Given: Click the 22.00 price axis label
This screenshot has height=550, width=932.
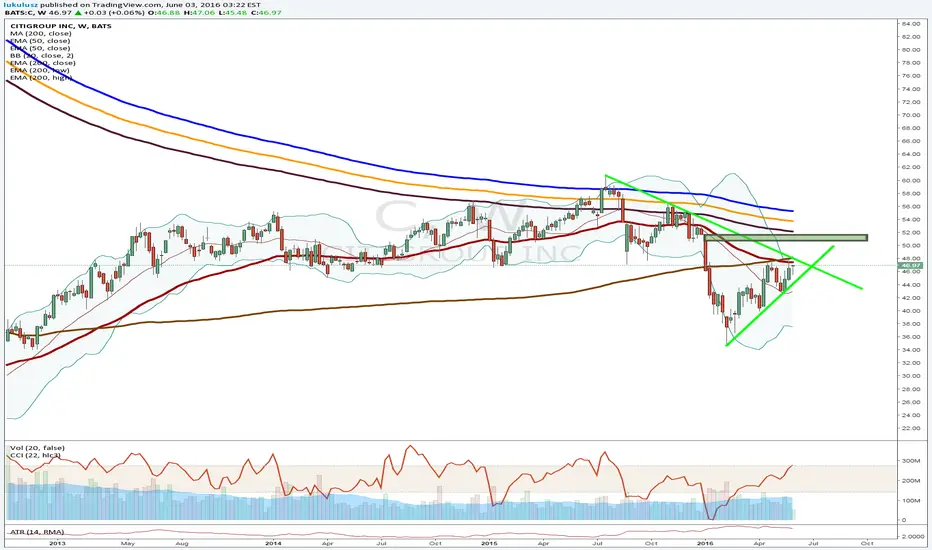Looking at the screenshot, I should point(911,428).
